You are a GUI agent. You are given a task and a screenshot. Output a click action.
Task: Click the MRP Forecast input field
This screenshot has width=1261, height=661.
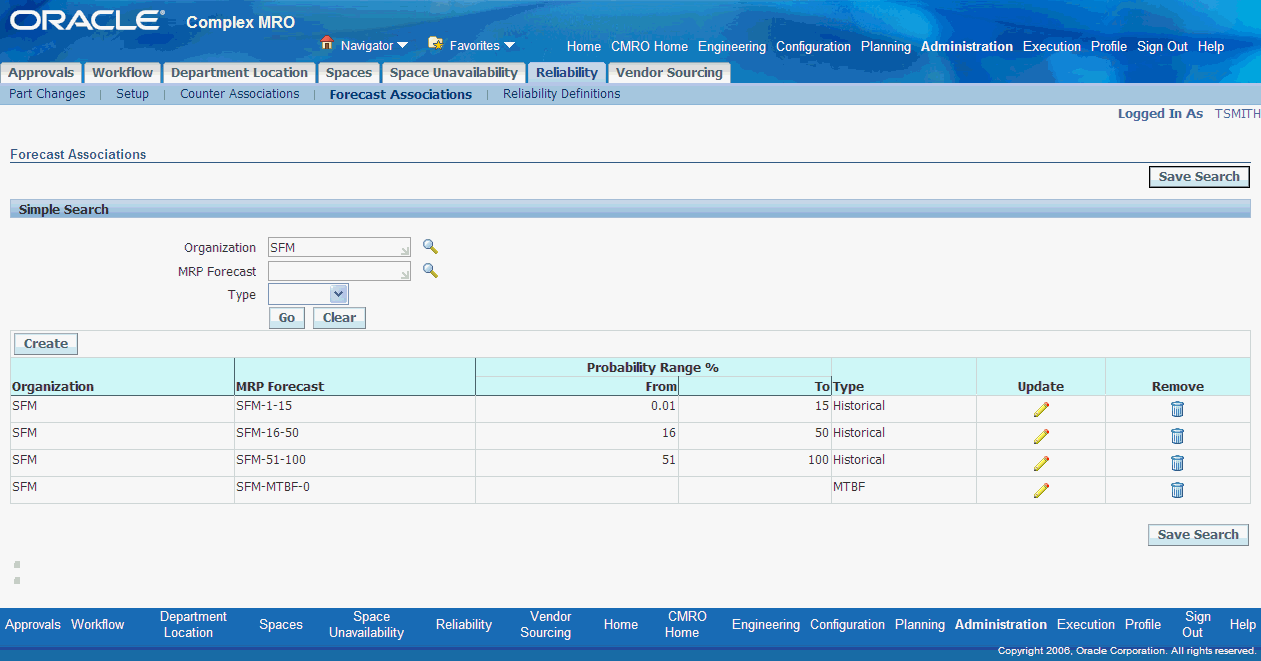[339, 271]
